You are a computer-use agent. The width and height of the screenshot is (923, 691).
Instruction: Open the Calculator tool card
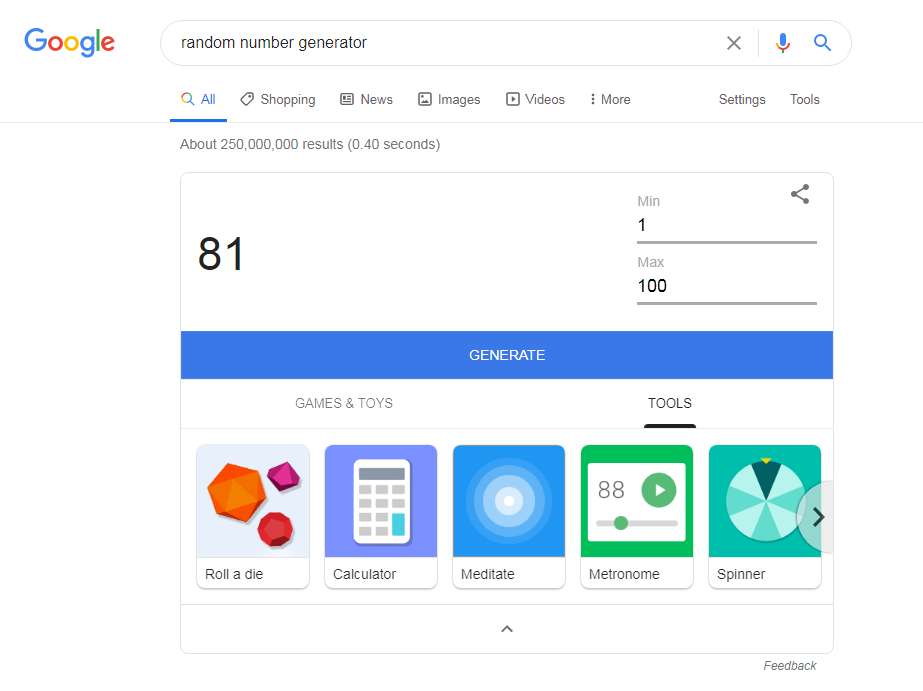click(x=381, y=516)
